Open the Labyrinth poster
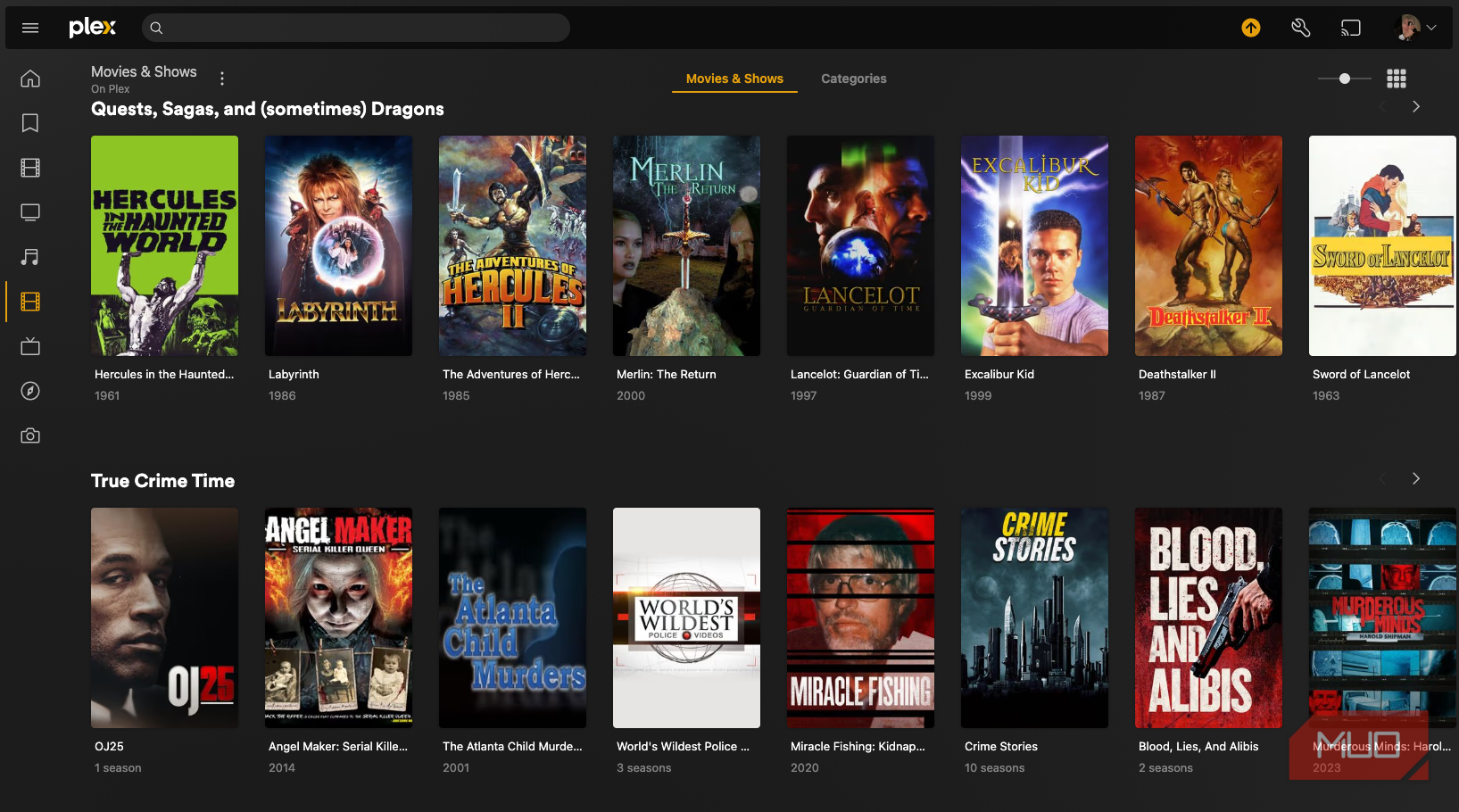Viewport: 1459px width, 812px height. [x=338, y=245]
